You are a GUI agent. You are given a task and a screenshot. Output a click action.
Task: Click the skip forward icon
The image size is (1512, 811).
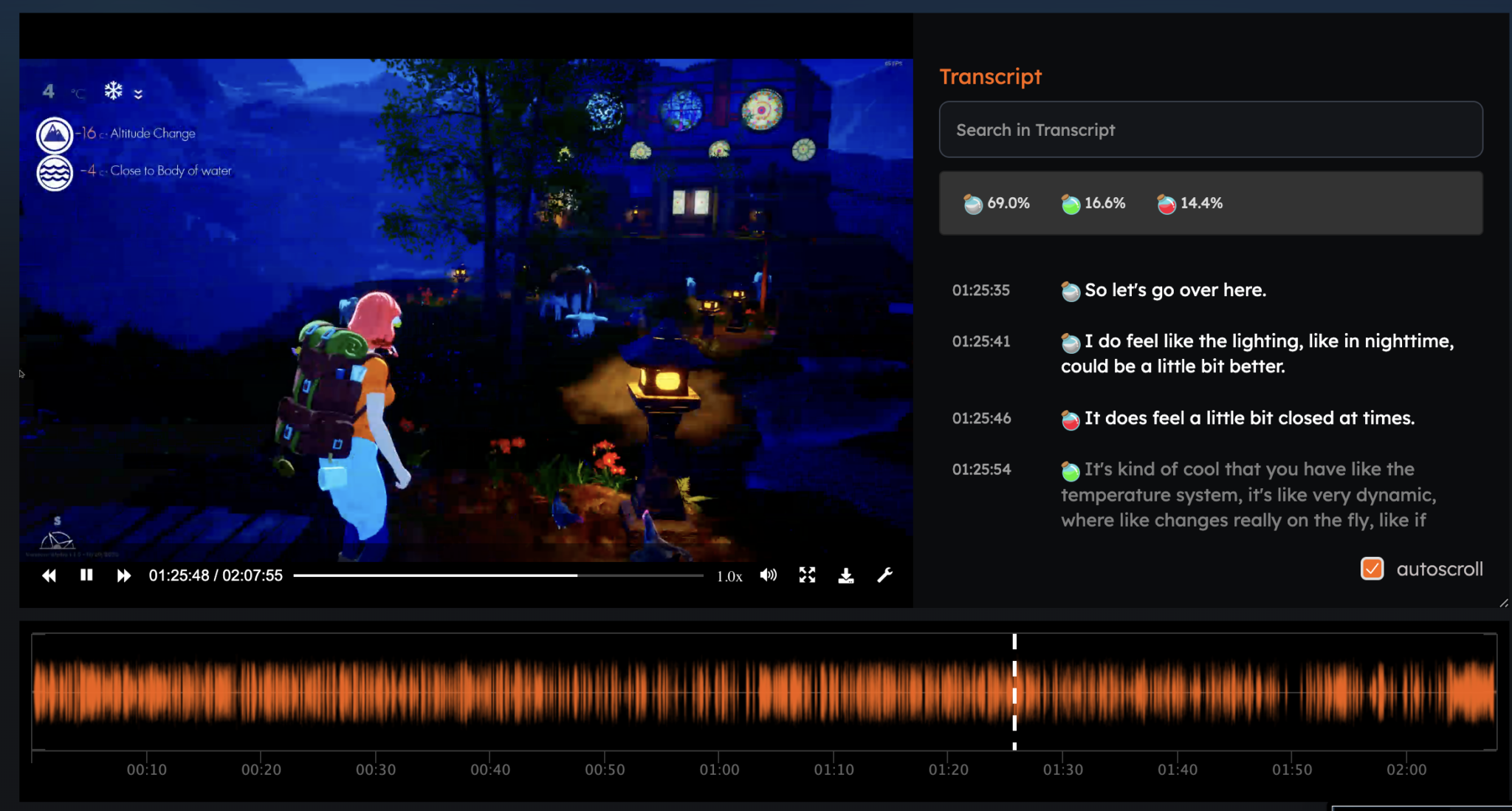(x=124, y=575)
